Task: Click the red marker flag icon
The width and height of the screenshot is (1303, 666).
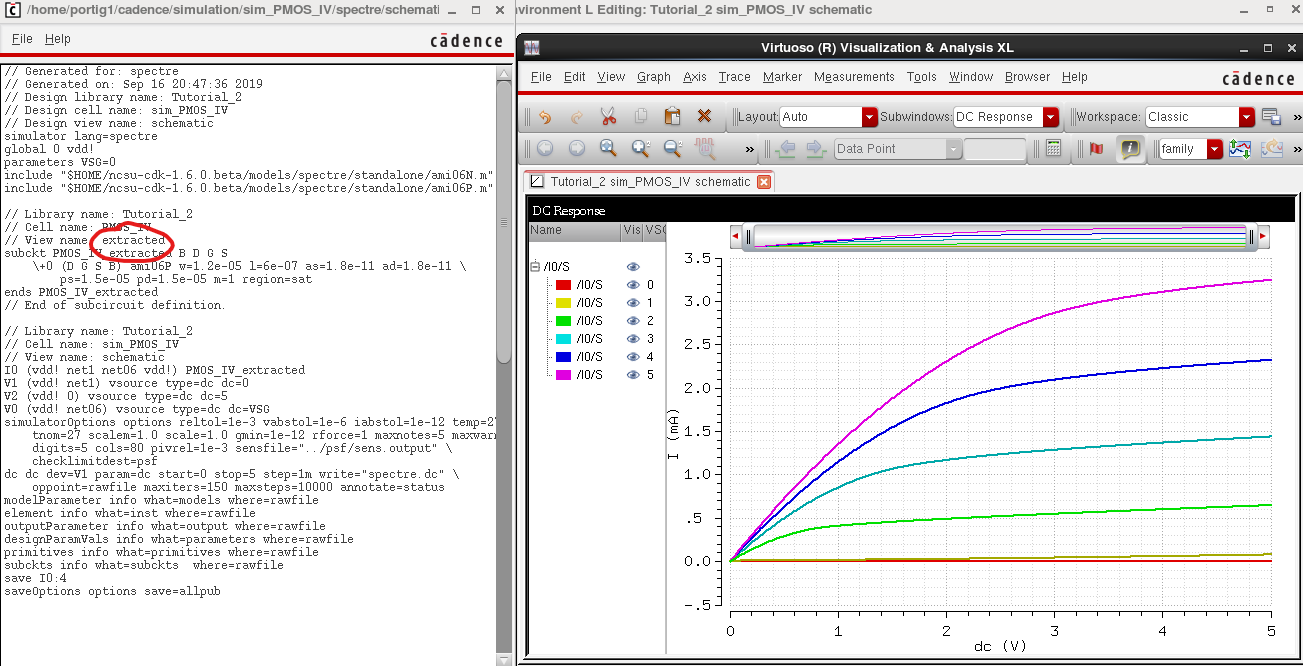Action: (x=1096, y=149)
